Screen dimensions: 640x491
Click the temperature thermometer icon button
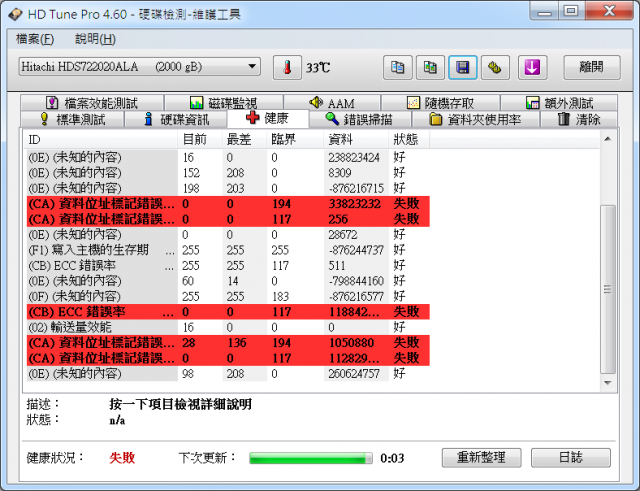pyautogui.click(x=287, y=67)
